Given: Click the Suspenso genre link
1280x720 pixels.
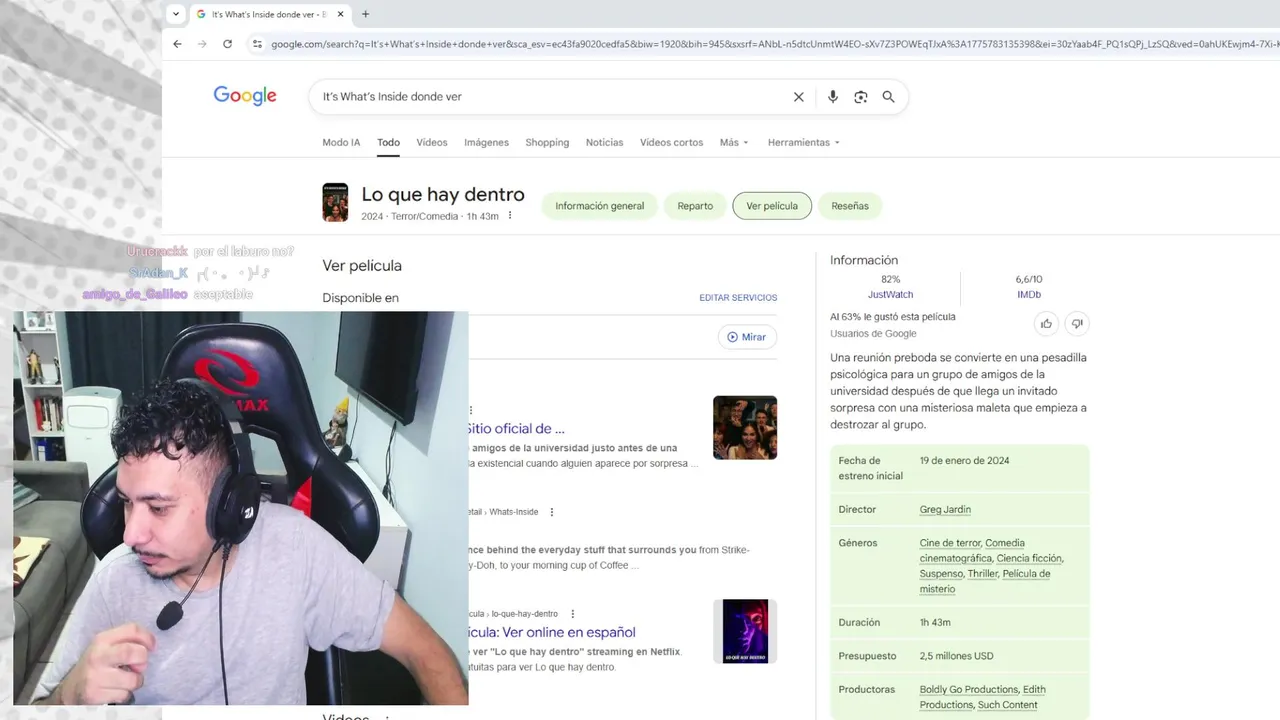Looking at the screenshot, I should click(x=941, y=574).
